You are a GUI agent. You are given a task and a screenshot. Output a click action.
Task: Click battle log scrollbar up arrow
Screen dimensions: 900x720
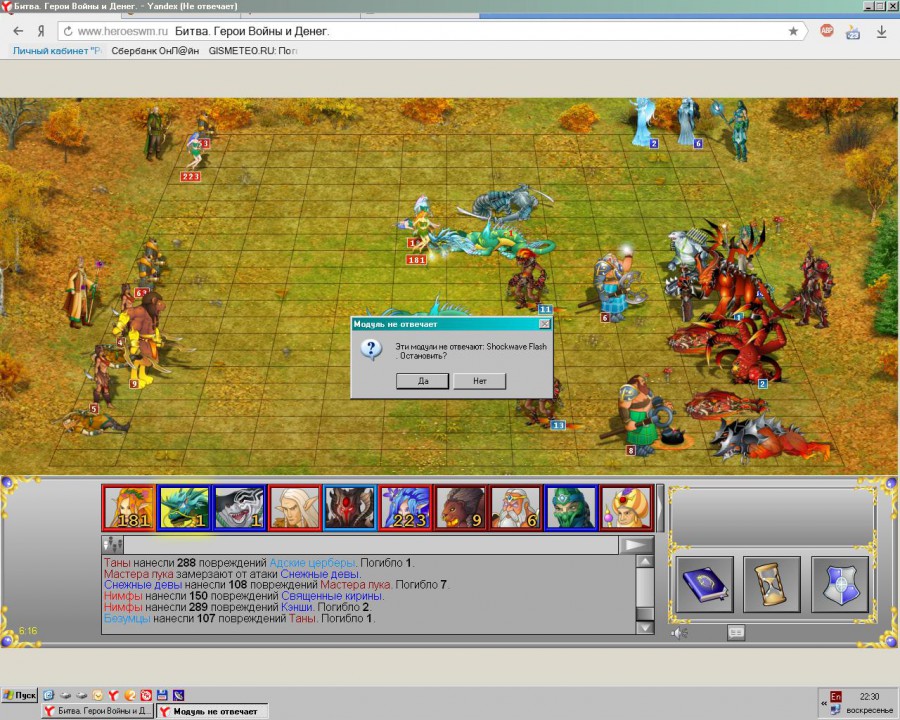645,562
